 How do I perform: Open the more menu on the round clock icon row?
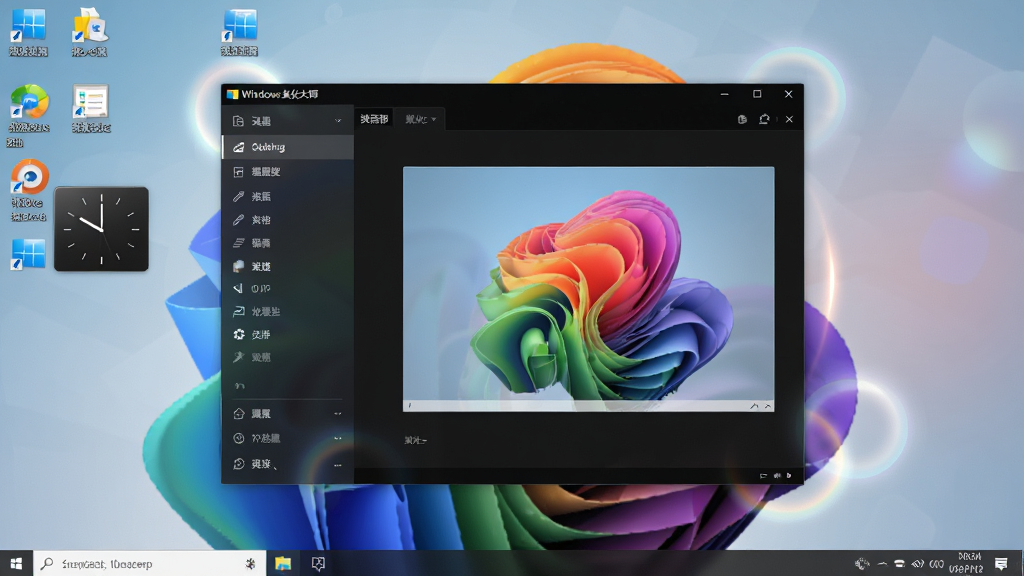338,438
